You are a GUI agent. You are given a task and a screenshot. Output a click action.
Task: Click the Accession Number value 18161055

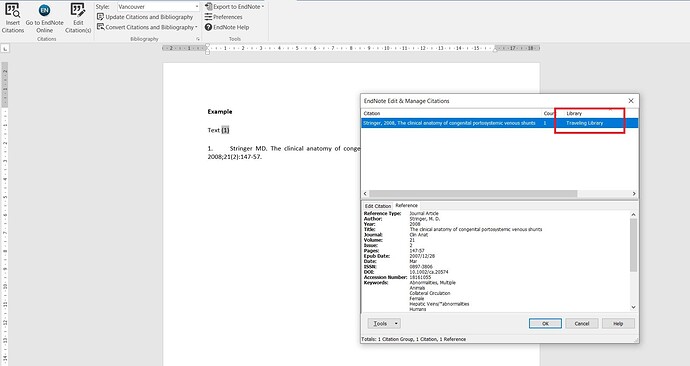coord(420,277)
